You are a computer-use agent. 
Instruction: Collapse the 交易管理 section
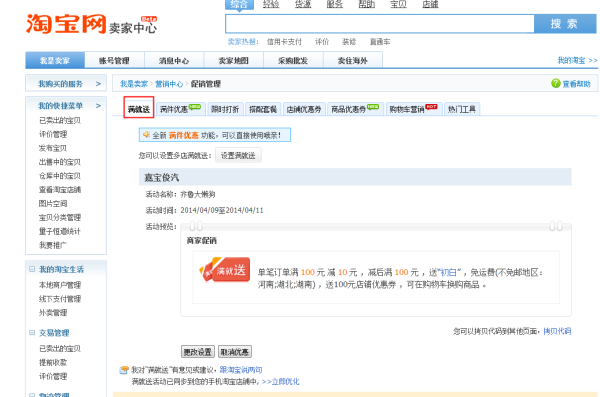(x=32, y=333)
